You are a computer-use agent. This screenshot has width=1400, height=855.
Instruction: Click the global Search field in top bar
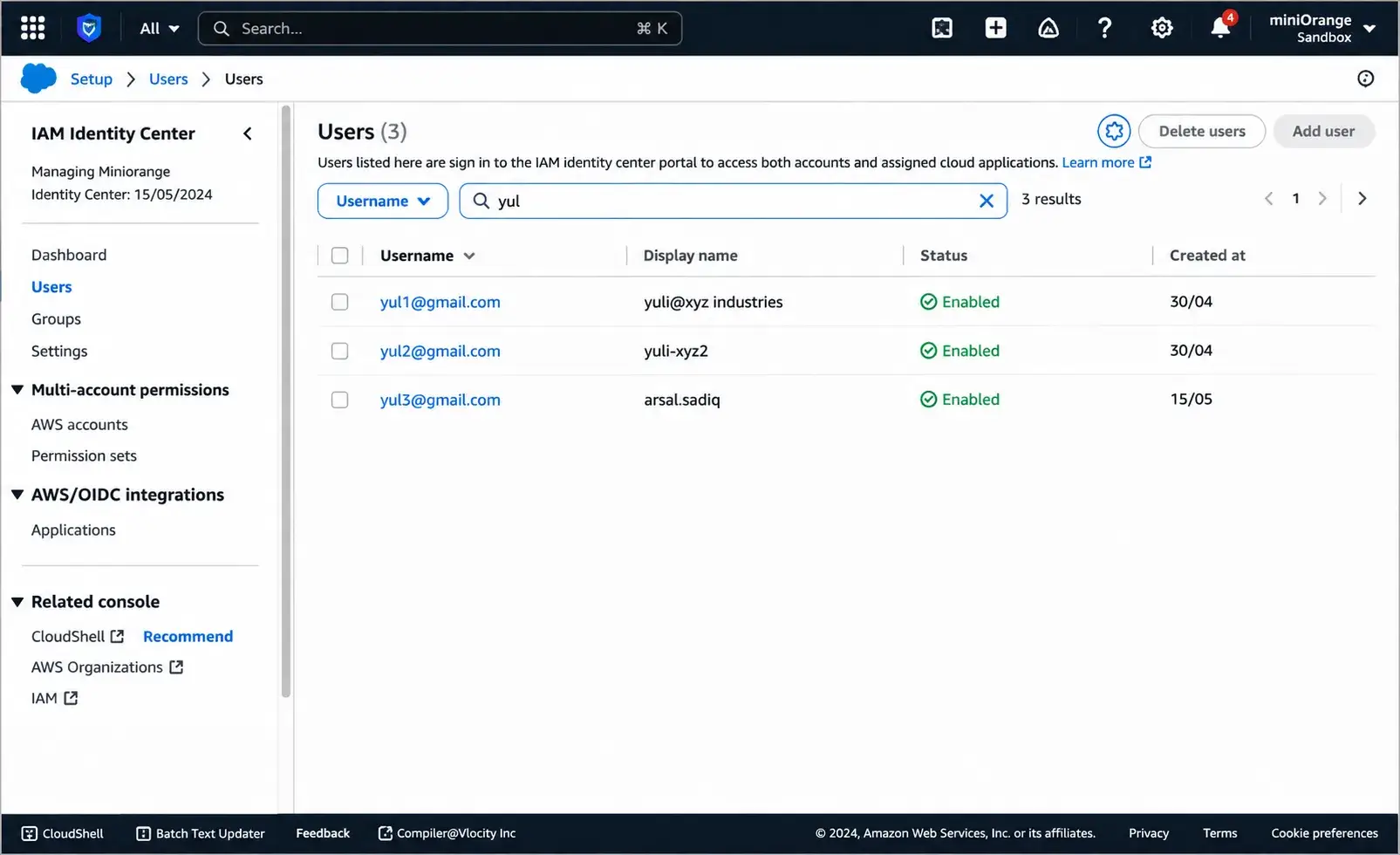coord(440,28)
